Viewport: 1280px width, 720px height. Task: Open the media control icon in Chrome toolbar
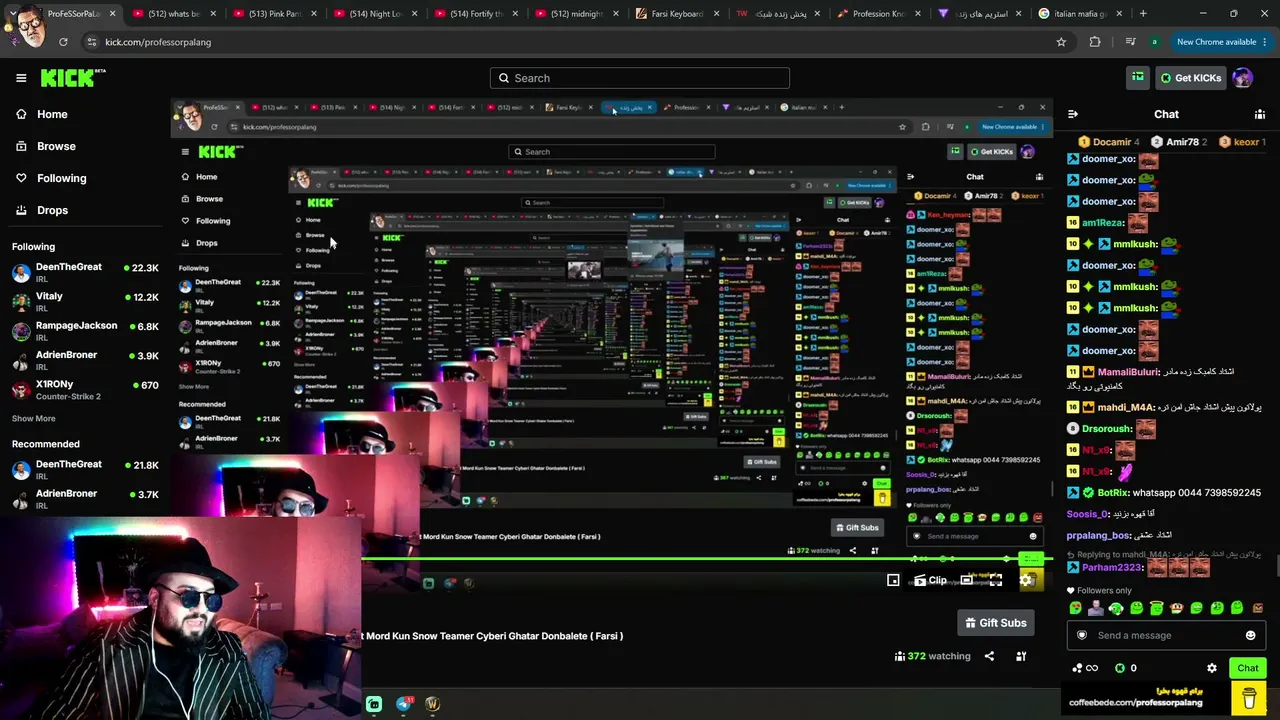click(1130, 42)
